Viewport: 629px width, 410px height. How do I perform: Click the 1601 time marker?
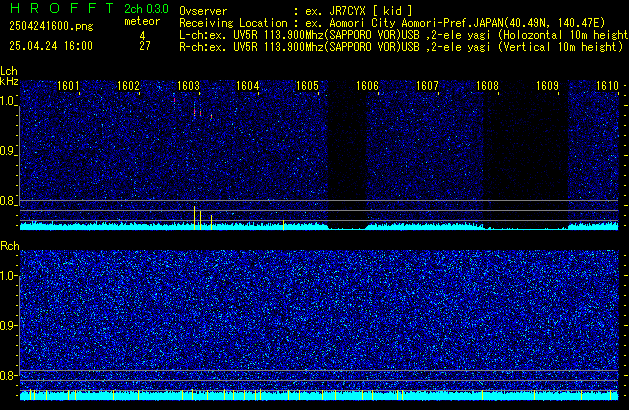68,86
